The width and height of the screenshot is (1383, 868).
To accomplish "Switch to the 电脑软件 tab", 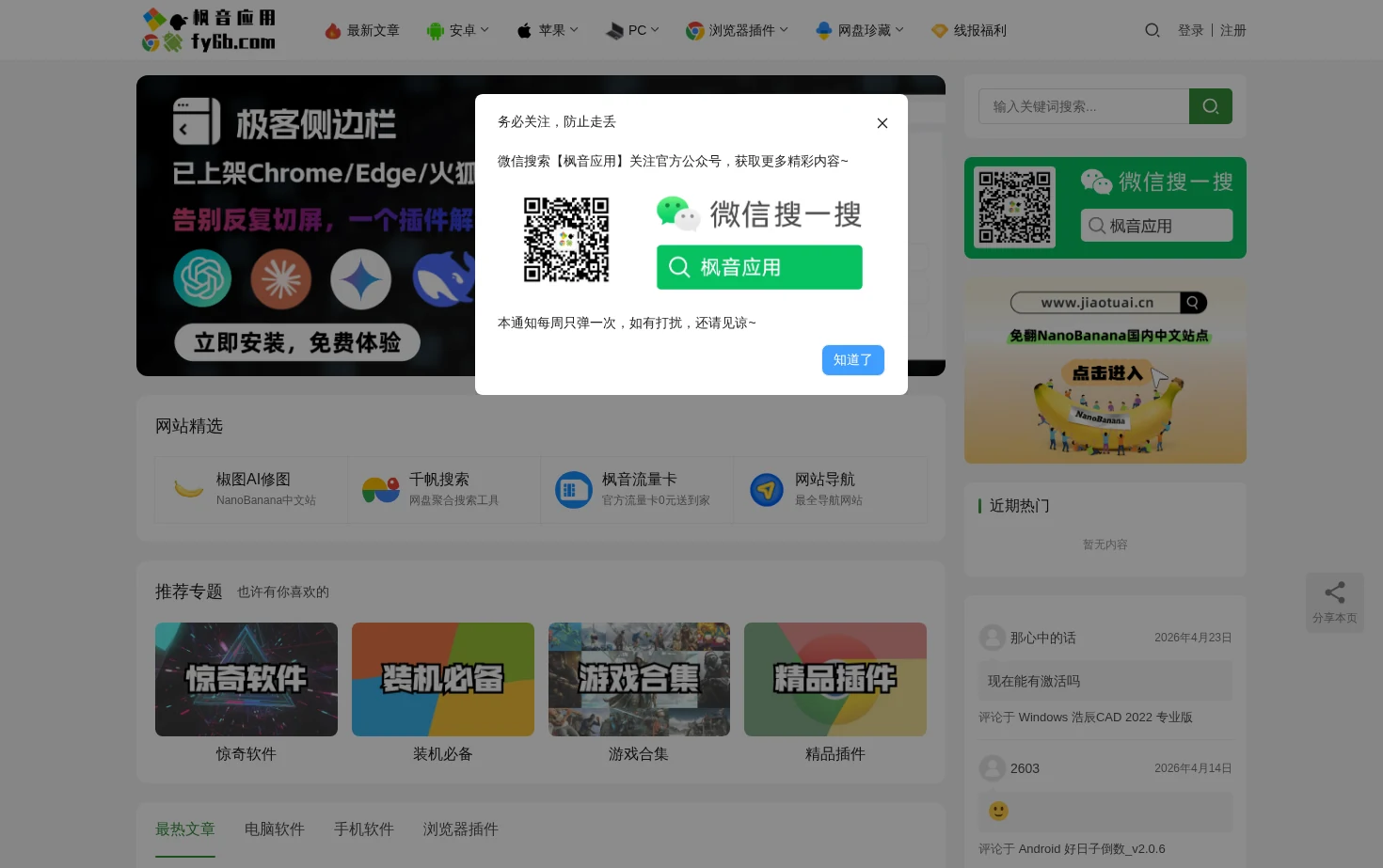I will pyautogui.click(x=275, y=829).
